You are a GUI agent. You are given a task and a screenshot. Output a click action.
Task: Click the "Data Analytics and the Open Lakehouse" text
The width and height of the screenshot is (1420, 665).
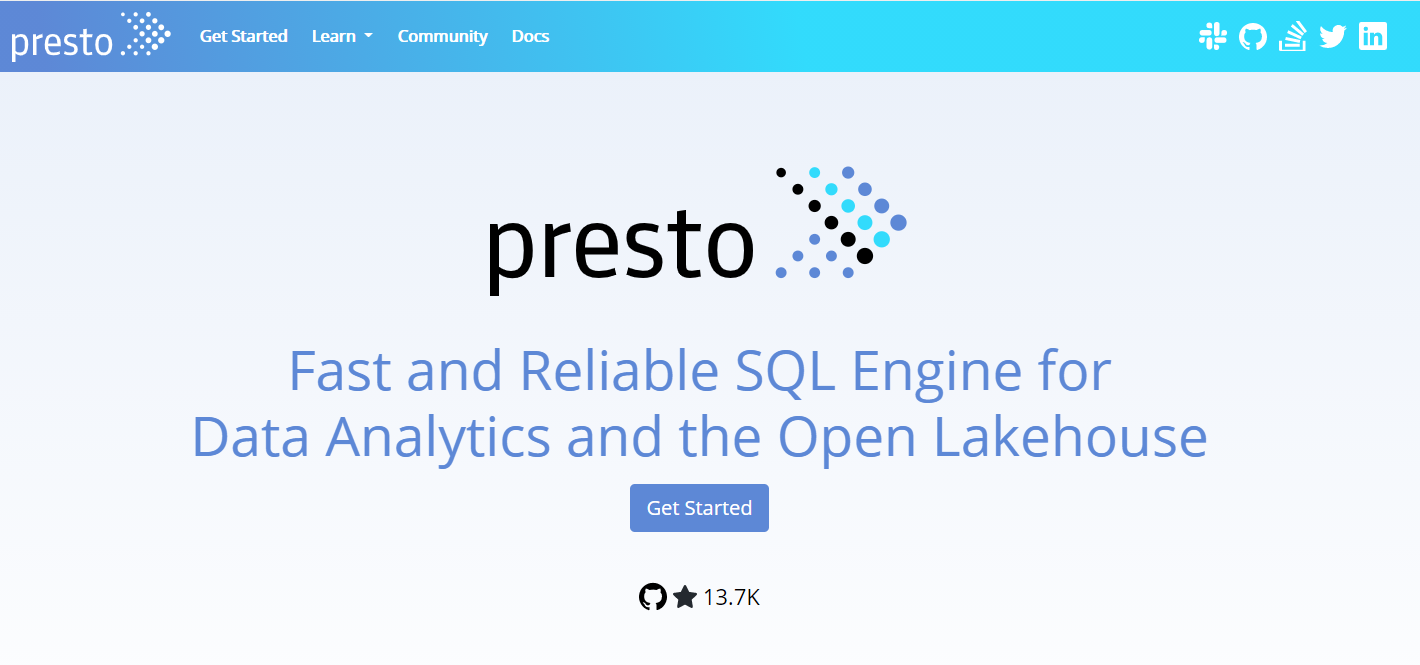(699, 437)
